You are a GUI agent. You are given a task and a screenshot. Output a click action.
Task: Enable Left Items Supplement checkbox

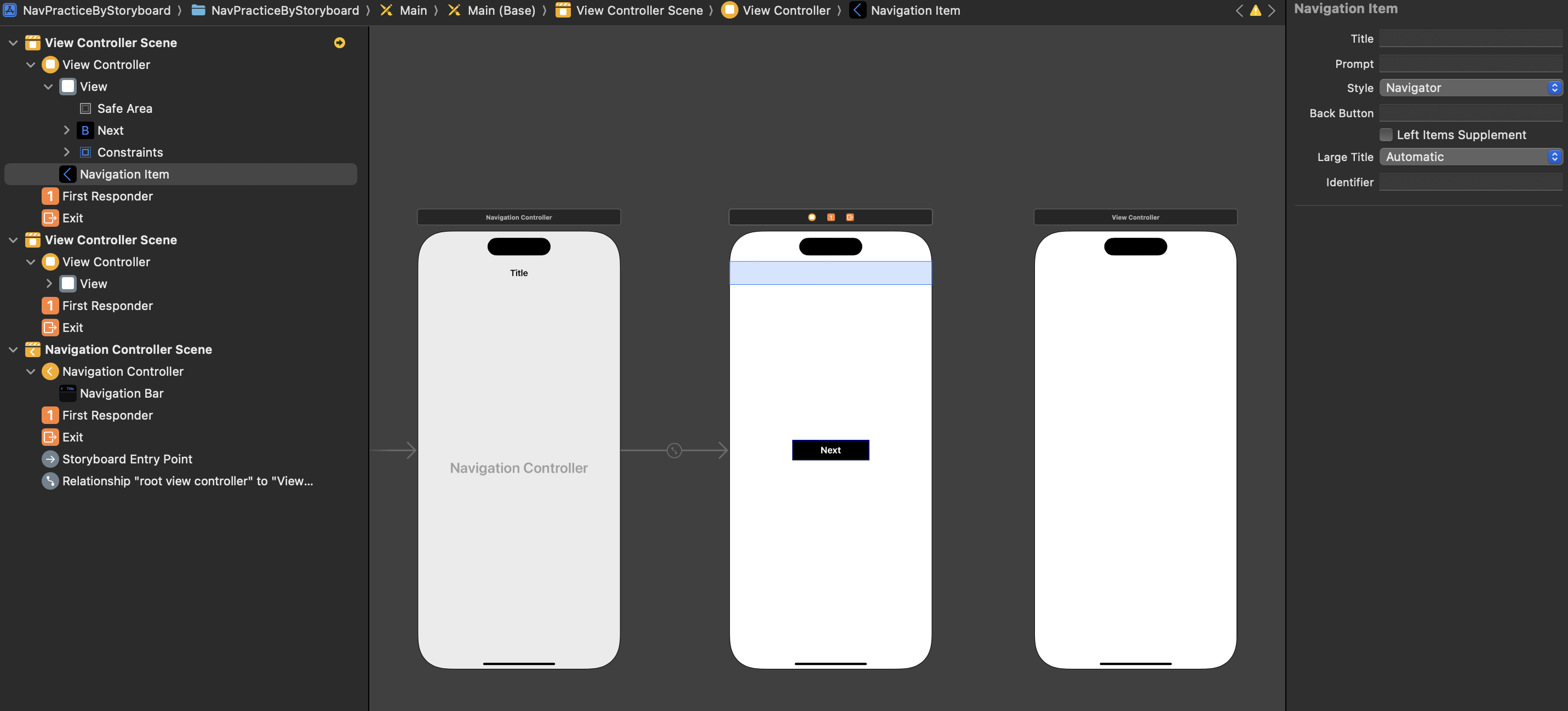1386,135
